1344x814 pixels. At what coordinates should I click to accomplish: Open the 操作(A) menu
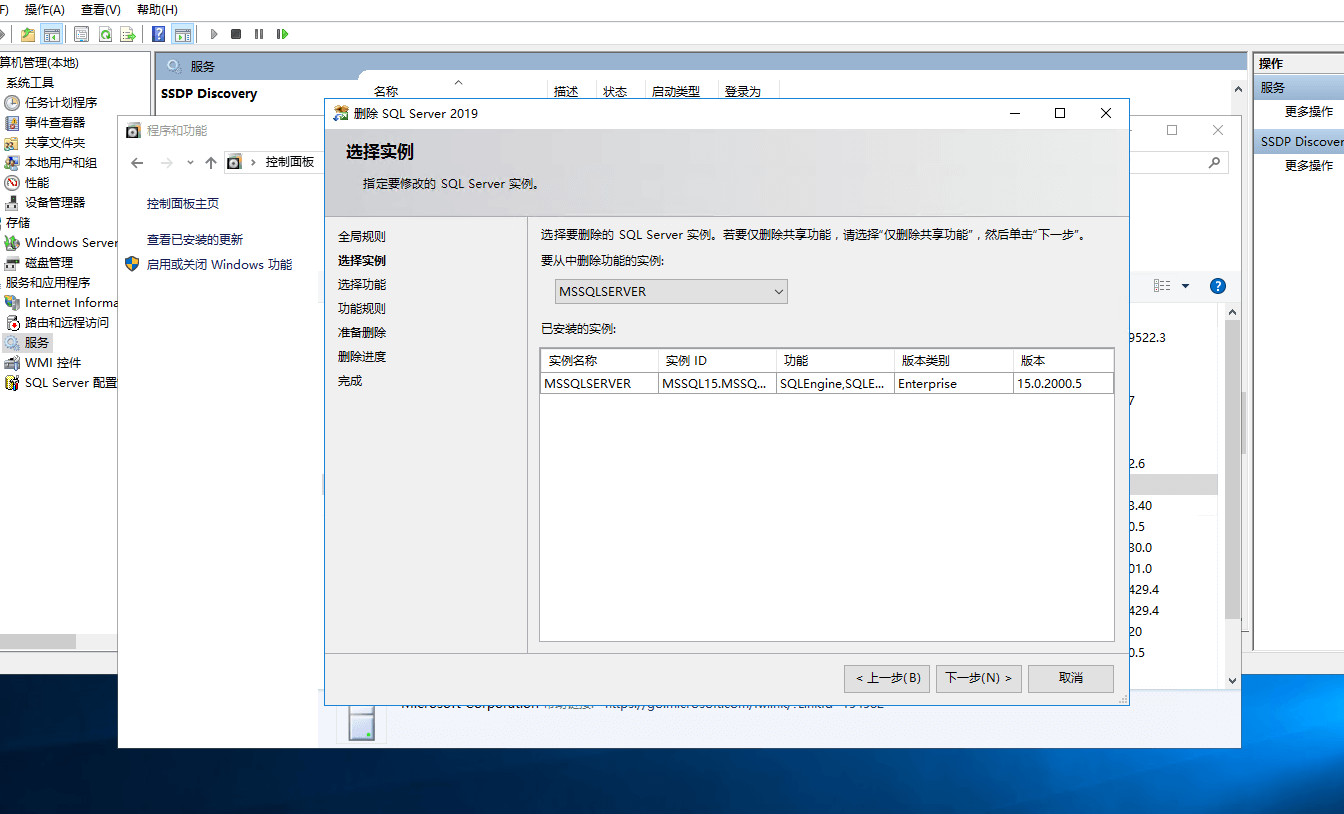coord(44,9)
